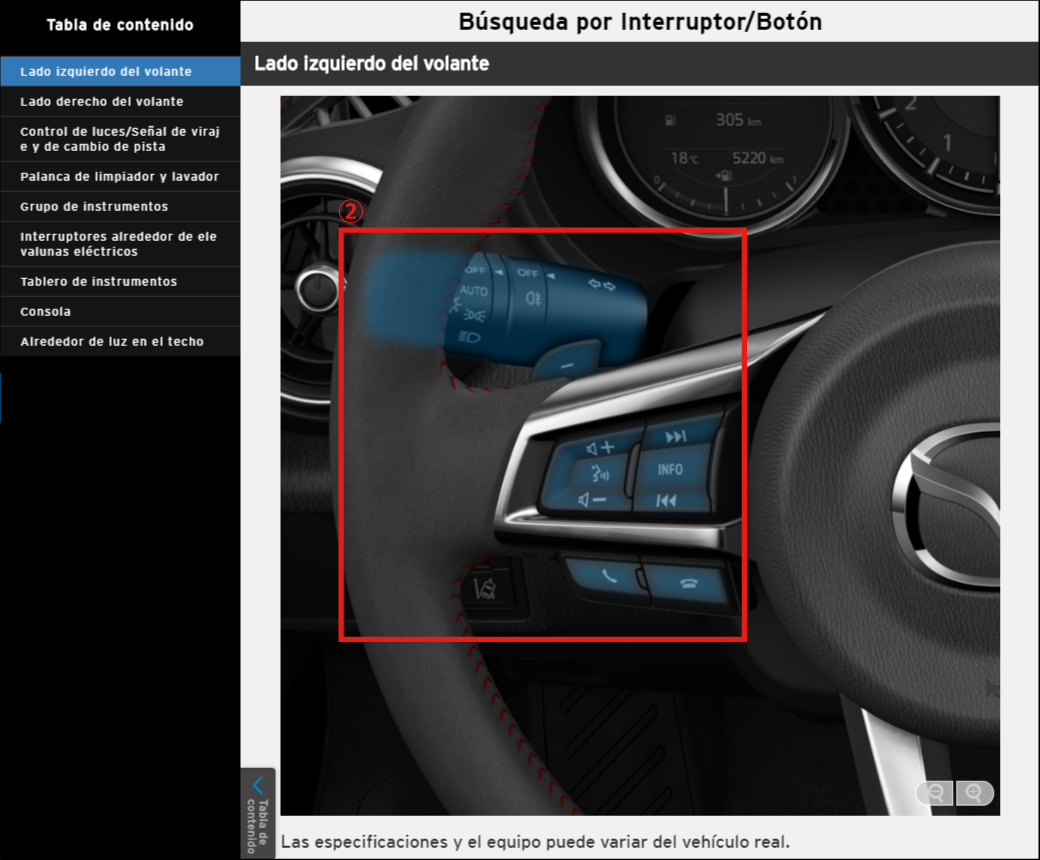The width and height of the screenshot is (1040, 860).
Task: Open Grupo de instrumentos section
Action: click(x=94, y=207)
